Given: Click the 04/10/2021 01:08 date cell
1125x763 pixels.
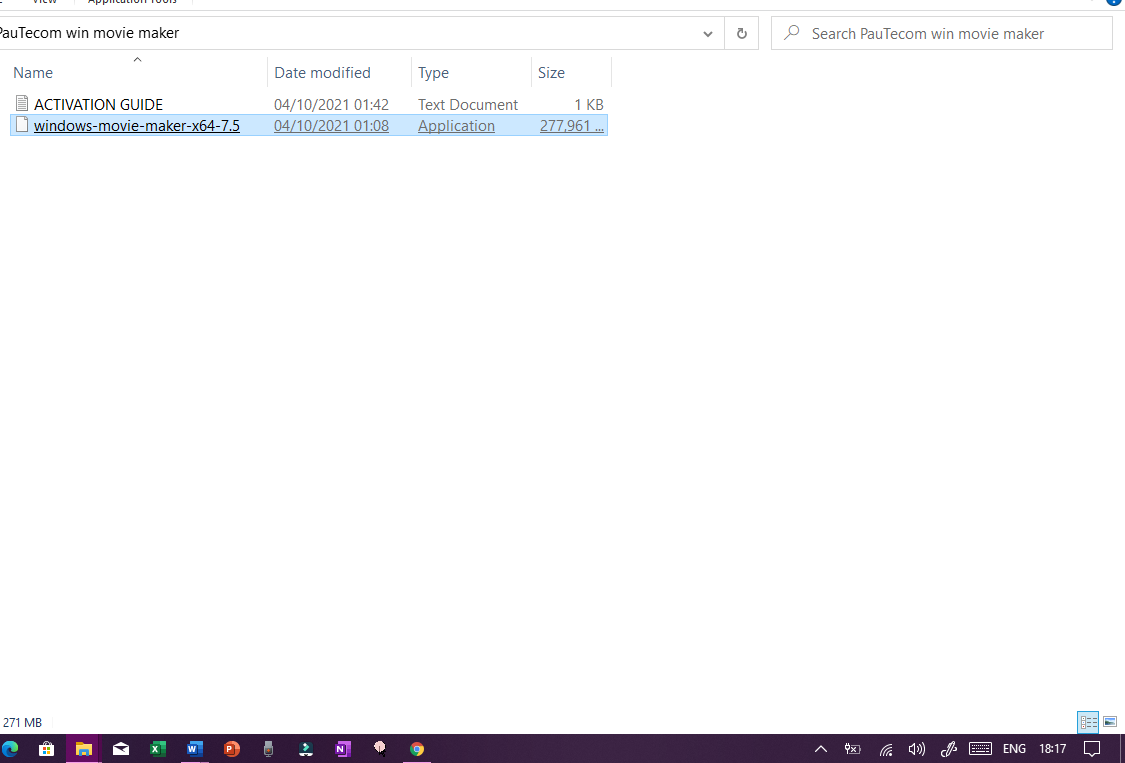Looking at the screenshot, I should pyautogui.click(x=331, y=126).
